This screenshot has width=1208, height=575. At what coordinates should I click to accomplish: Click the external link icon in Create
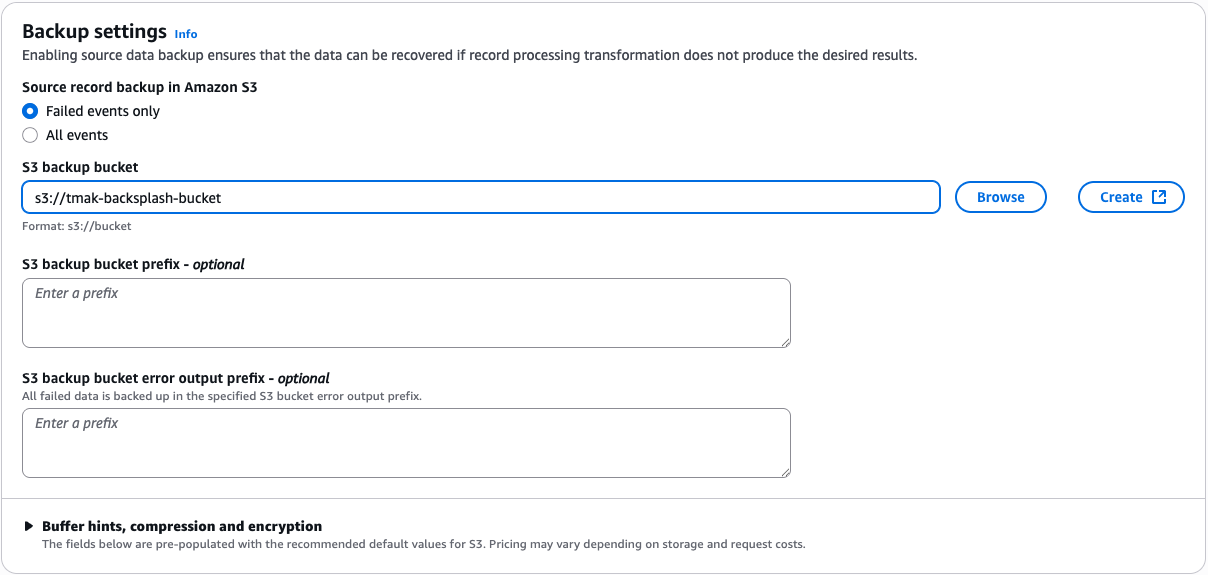(x=1159, y=197)
